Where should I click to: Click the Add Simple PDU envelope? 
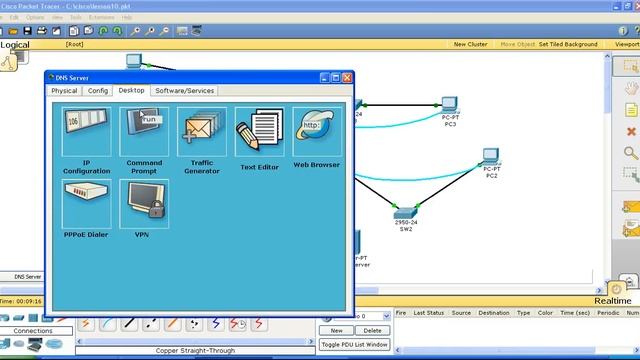(x=631, y=207)
